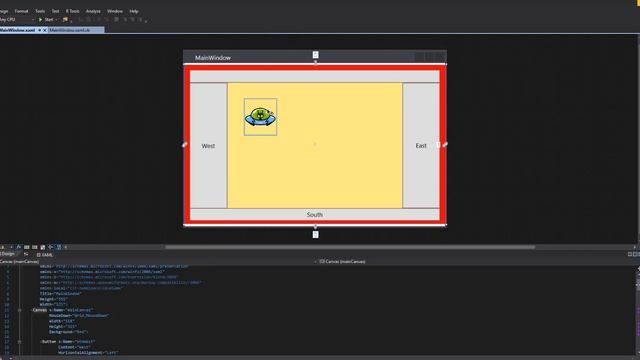Close the MainWindow.xaml tab
Screen dimensions: 640x360
(x=45, y=30)
